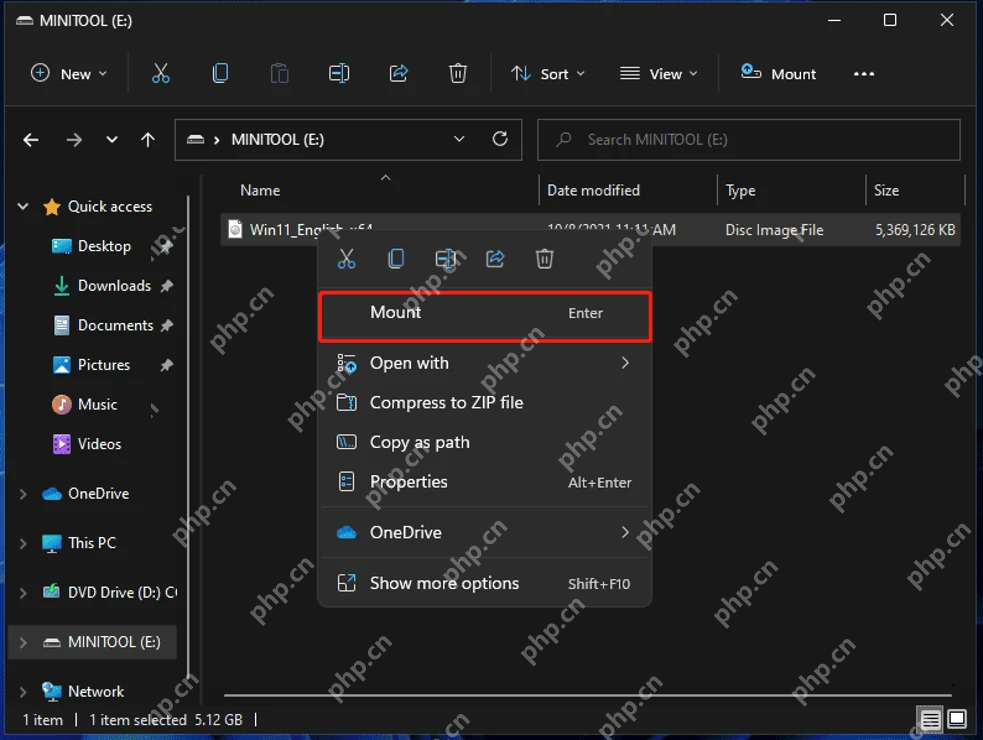Click Delete icon in the context menu
Screen dimensions: 983x740
(544, 258)
